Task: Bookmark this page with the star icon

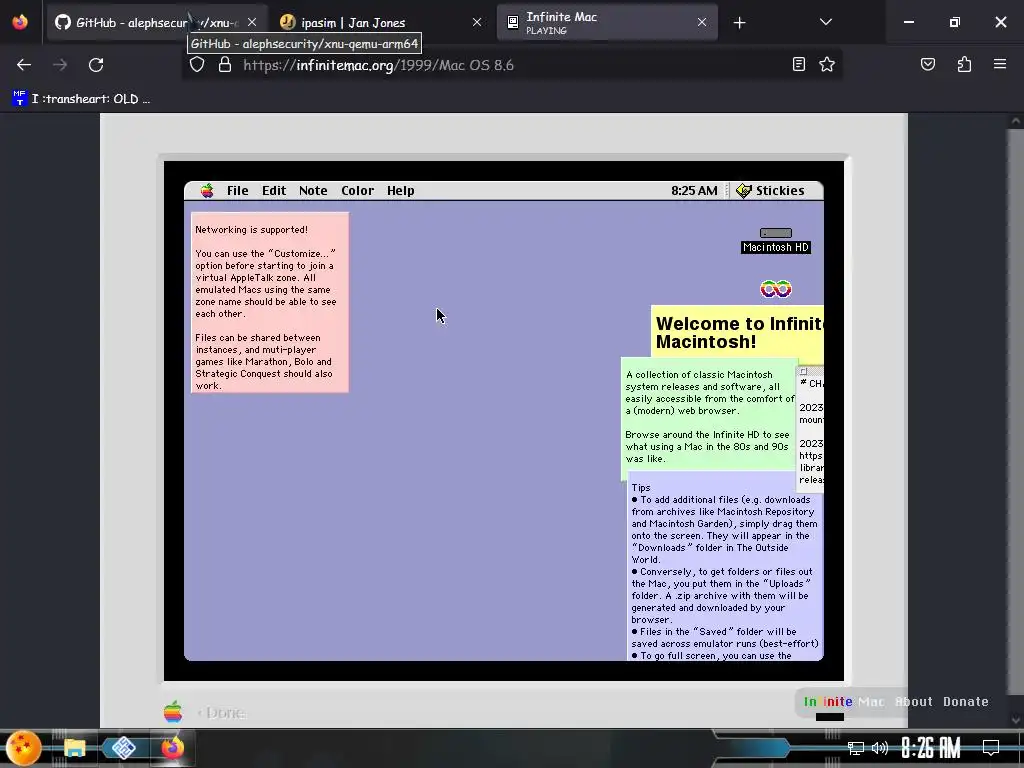Action: [x=827, y=64]
